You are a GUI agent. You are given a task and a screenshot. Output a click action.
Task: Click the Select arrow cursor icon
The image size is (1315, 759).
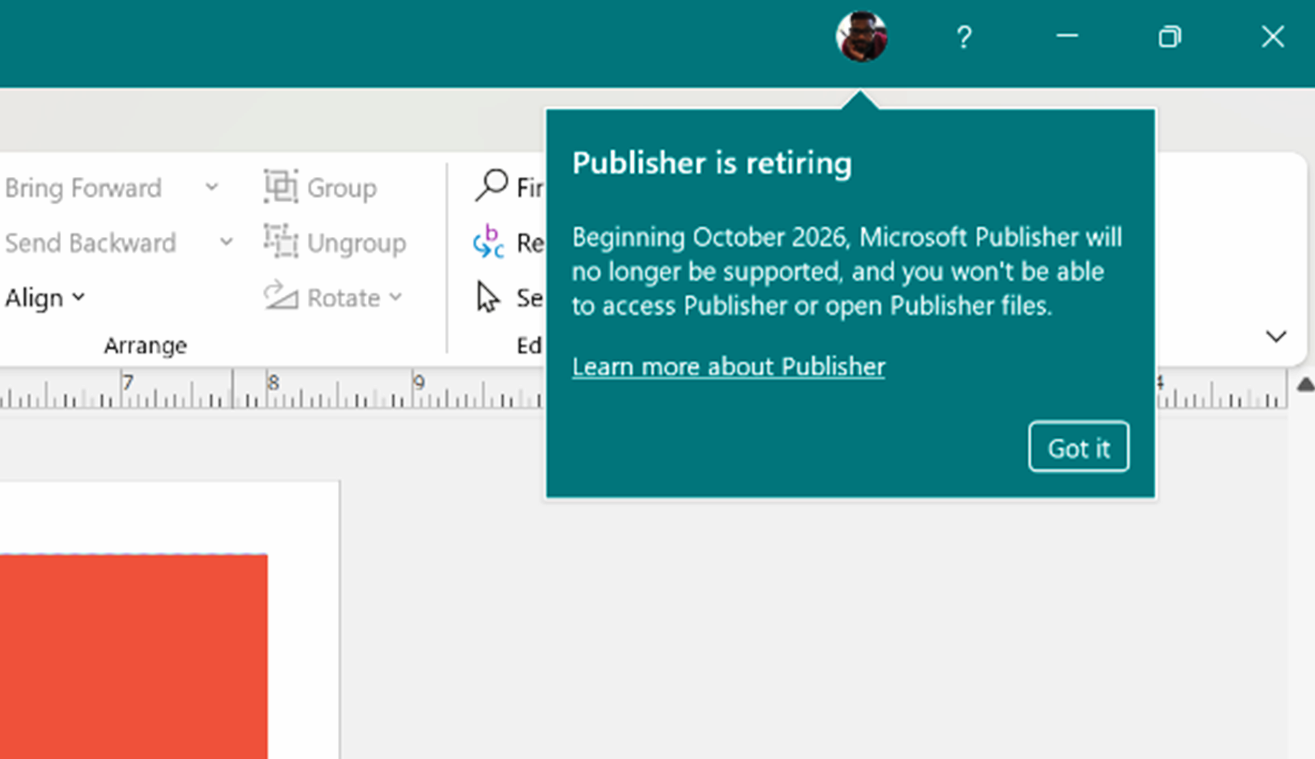pyautogui.click(x=488, y=297)
